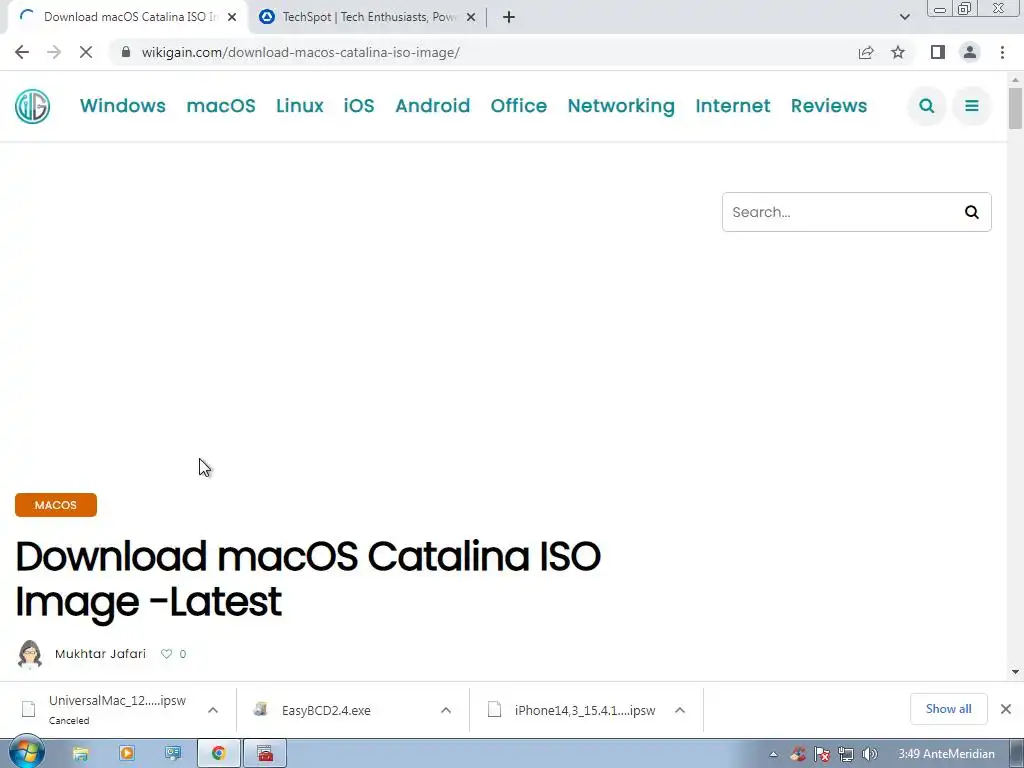Screen dimensions: 1024x768
Task: Open EasyBCD2.4.exe download
Action: point(327,710)
